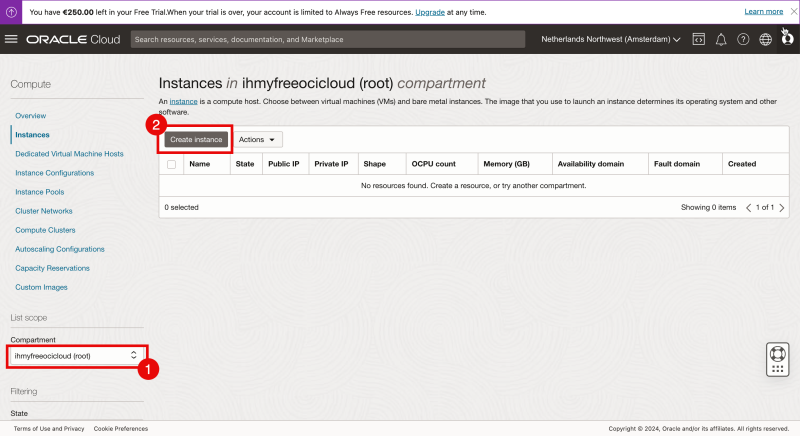Dismiss the free trial banner

pos(792,11)
